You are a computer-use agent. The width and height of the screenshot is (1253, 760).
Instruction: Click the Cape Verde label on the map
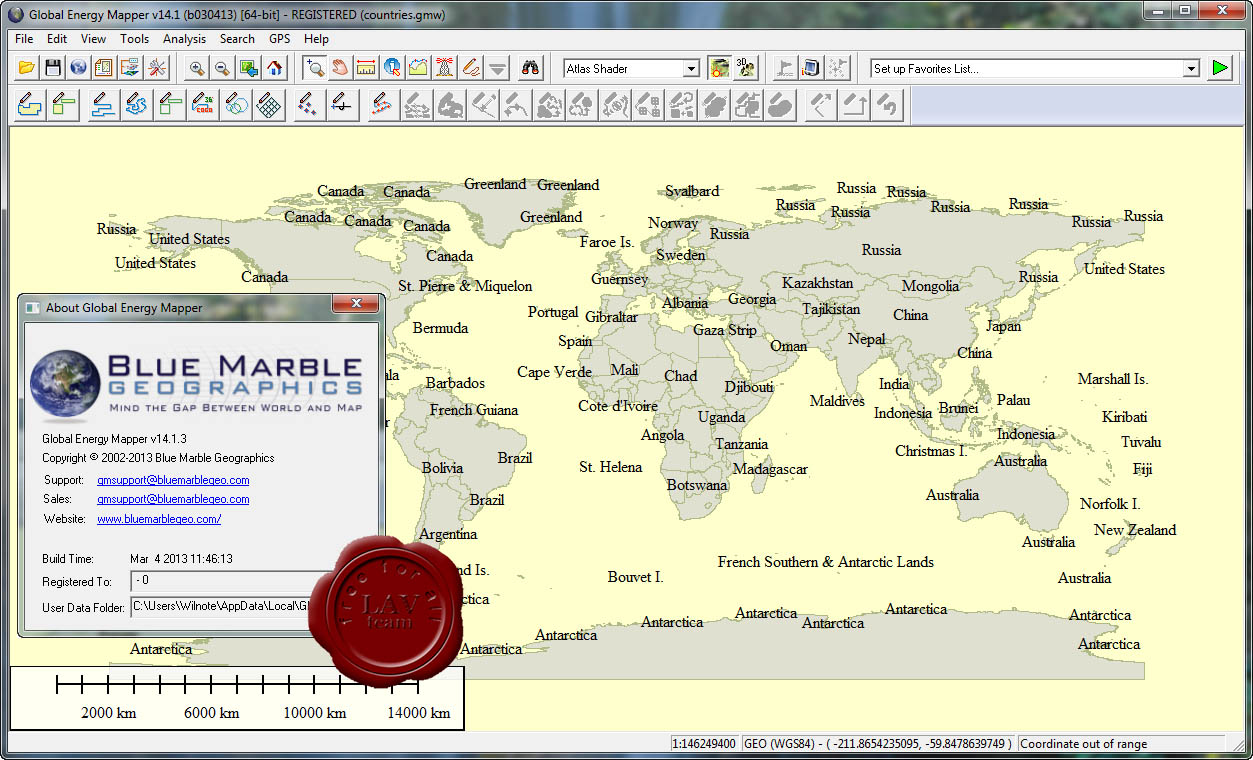(554, 372)
